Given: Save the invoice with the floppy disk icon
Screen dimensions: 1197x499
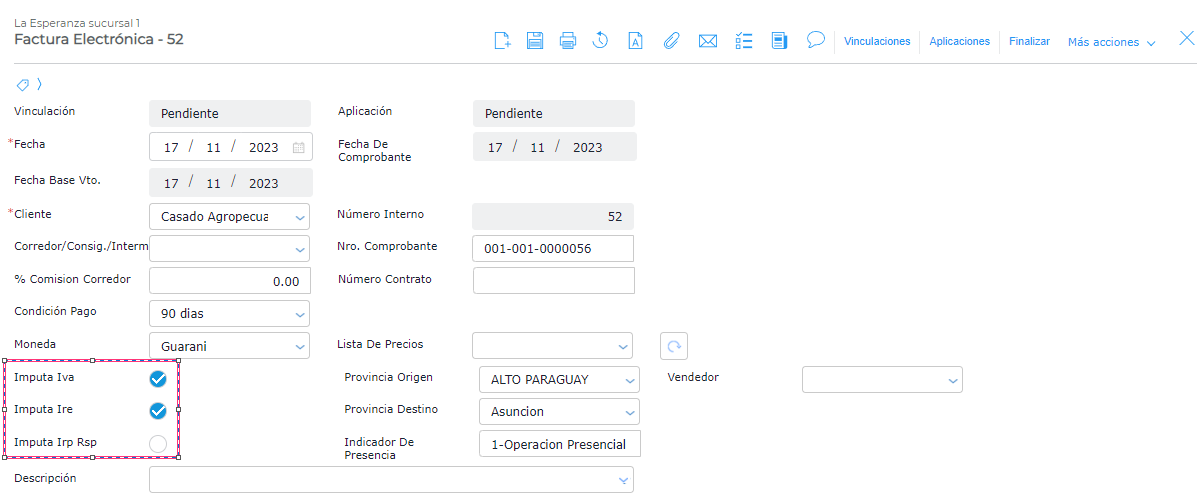Looking at the screenshot, I should click(x=535, y=41).
